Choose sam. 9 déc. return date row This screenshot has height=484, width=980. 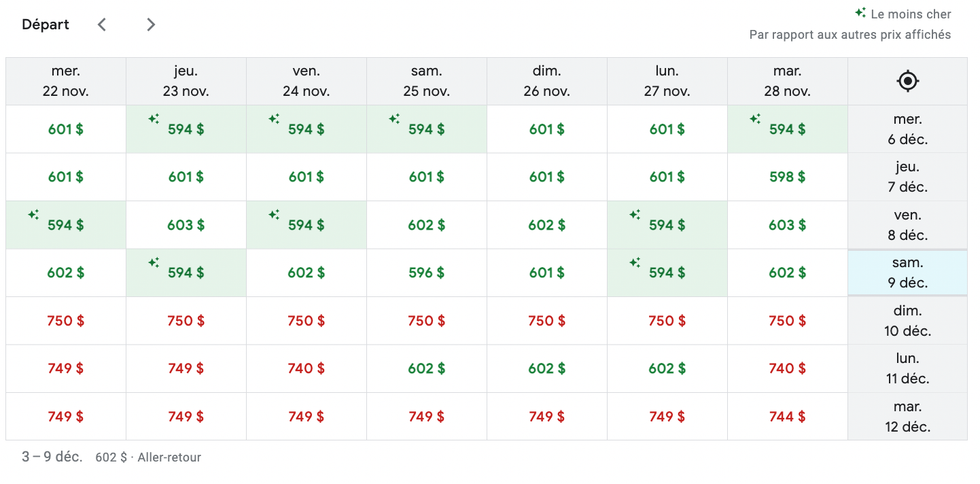pyautogui.click(x=907, y=273)
